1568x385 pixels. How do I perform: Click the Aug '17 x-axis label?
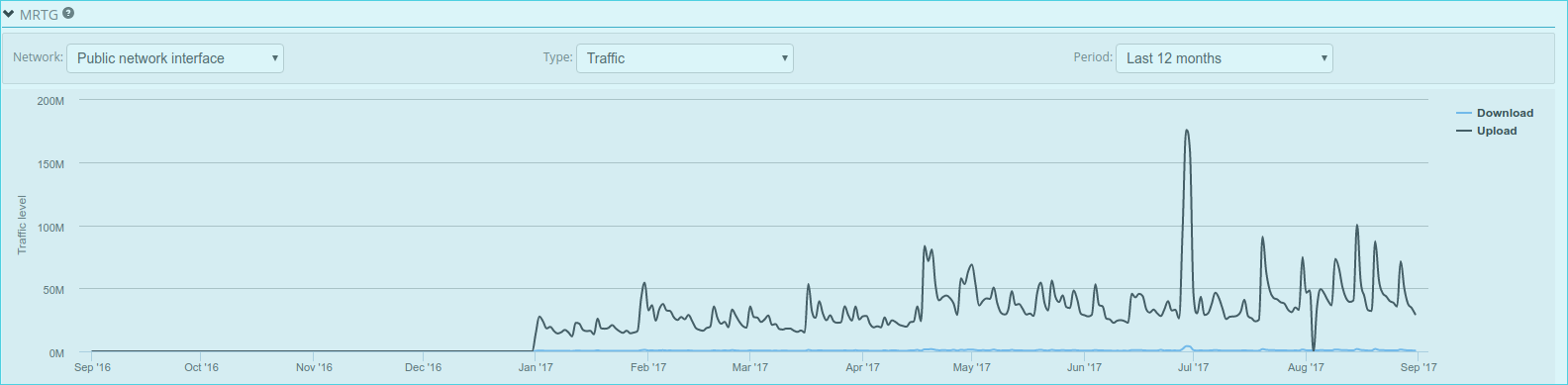point(1306,367)
